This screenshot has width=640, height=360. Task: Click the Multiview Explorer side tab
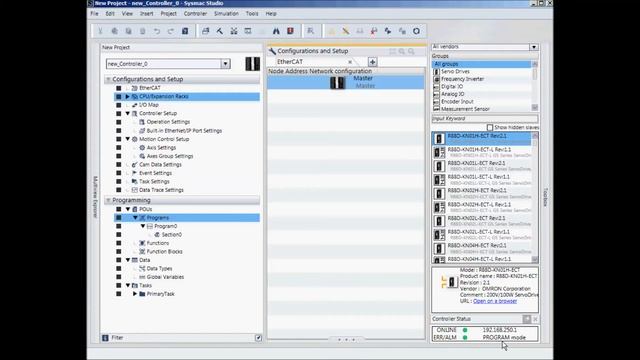[96, 197]
